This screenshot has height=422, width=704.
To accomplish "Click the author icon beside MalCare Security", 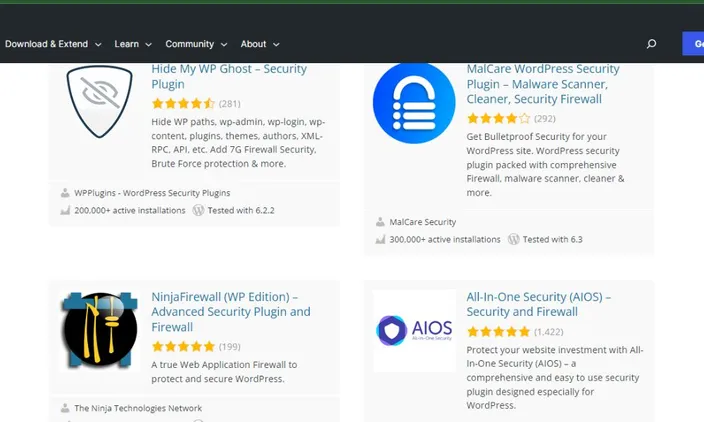I will pos(380,222).
